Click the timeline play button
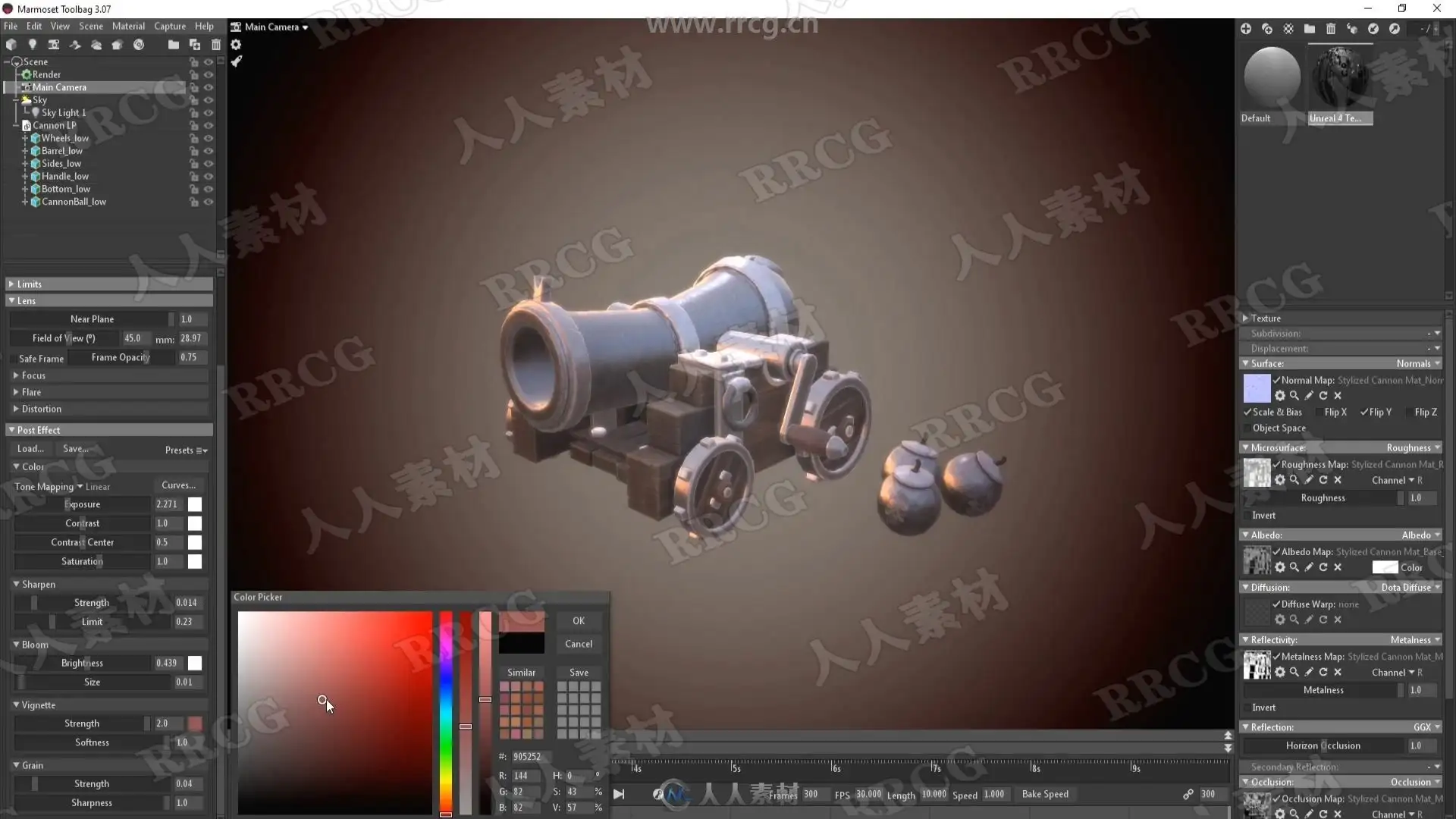Image resolution: width=1456 pixels, height=819 pixels. click(619, 794)
